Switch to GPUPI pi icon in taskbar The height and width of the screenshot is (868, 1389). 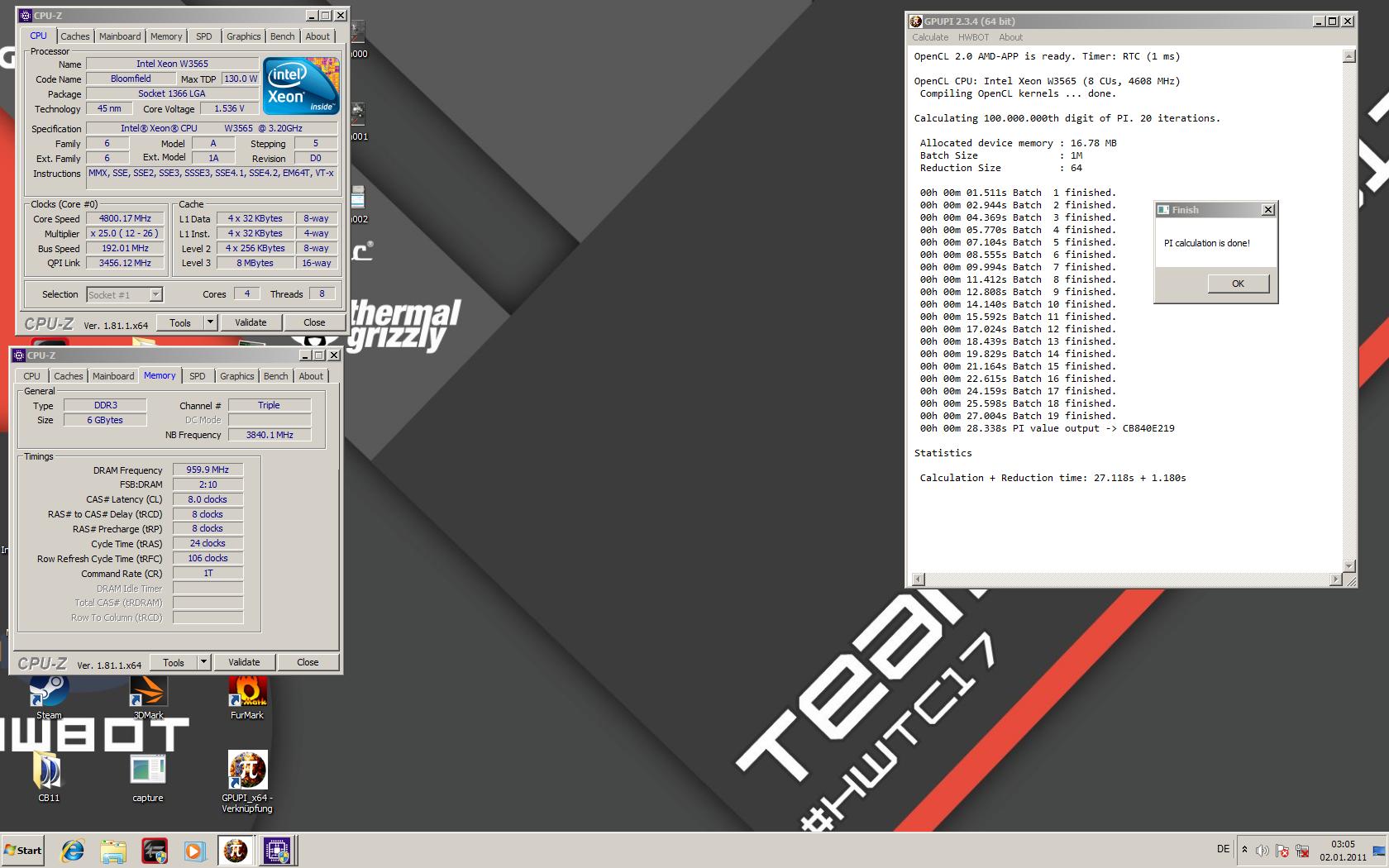point(236,851)
